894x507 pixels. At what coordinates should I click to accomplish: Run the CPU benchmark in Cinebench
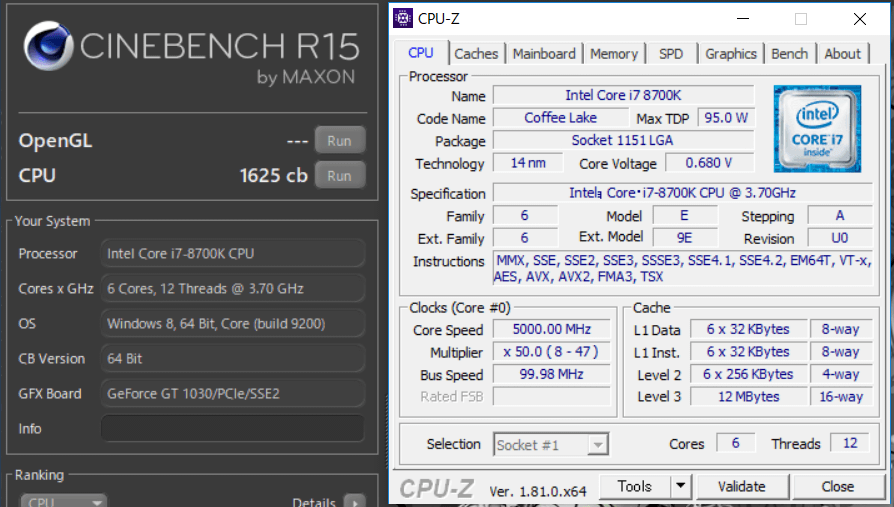point(339,176)
